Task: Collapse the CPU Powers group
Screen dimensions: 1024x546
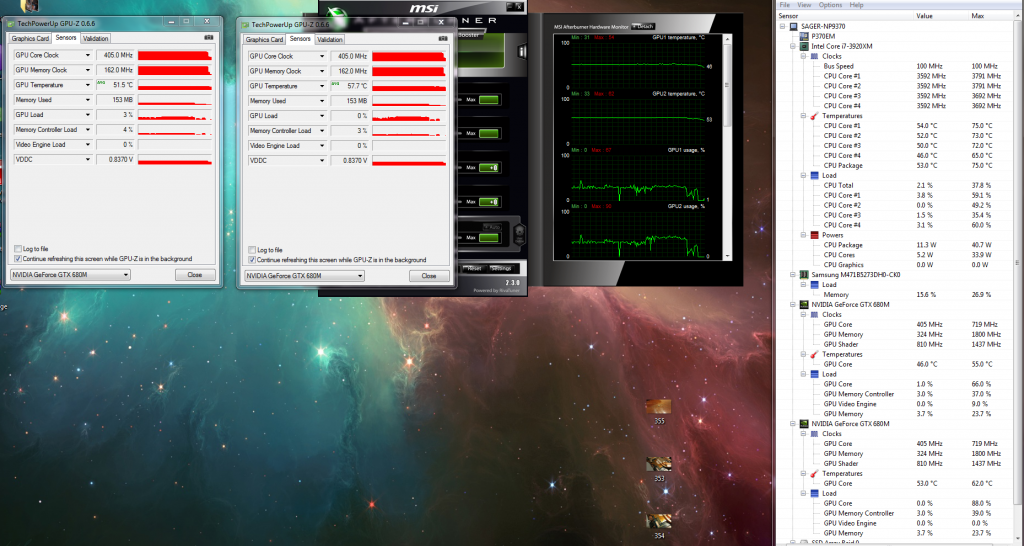Action: pos(804,235)
